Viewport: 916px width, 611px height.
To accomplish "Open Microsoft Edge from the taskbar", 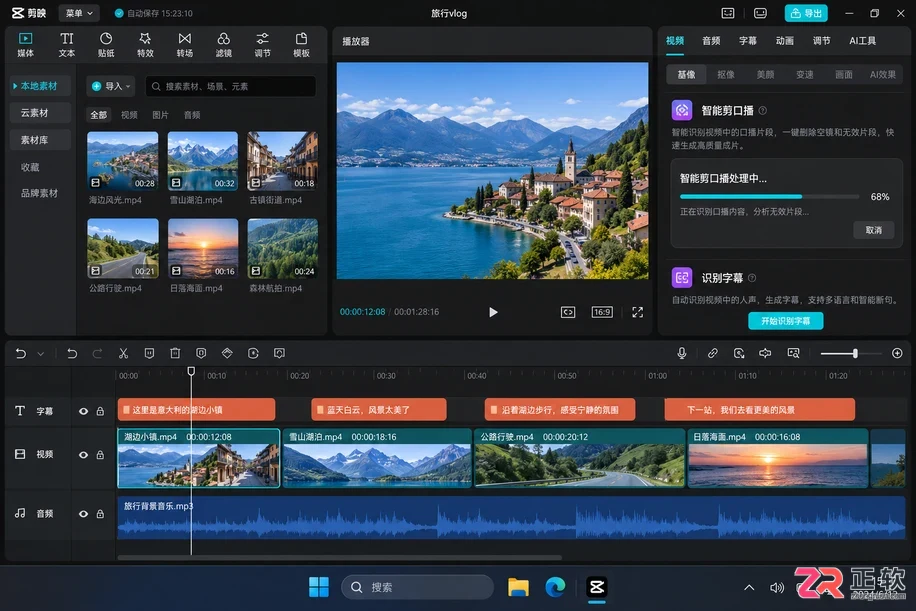I will tap(555, 587).
